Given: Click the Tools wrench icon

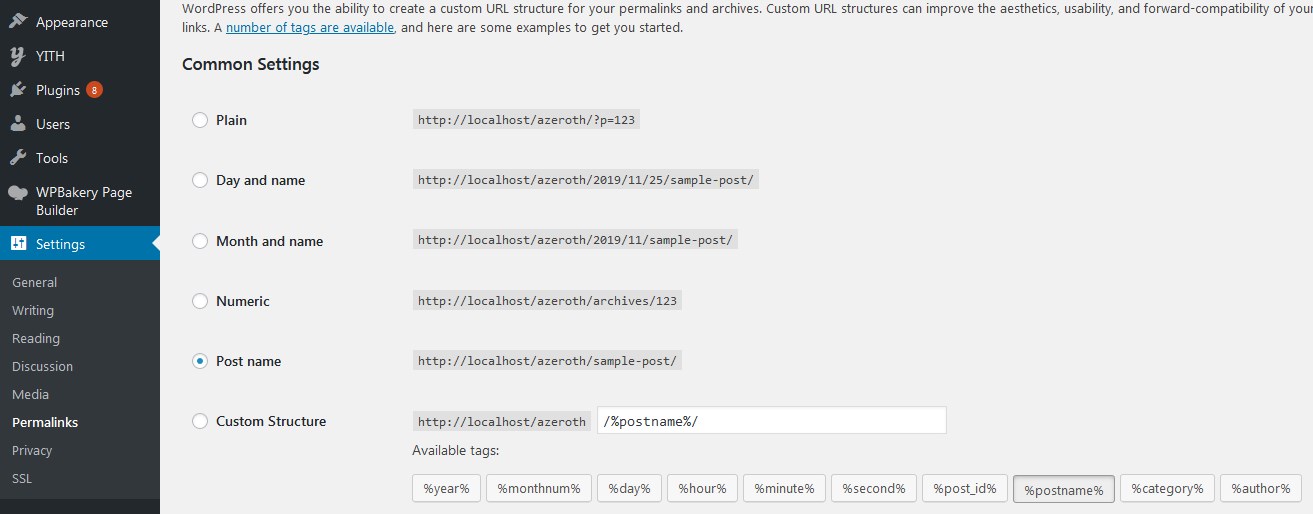Looking at the screenshot, I should pyautogui.click(x=18, y=158).
